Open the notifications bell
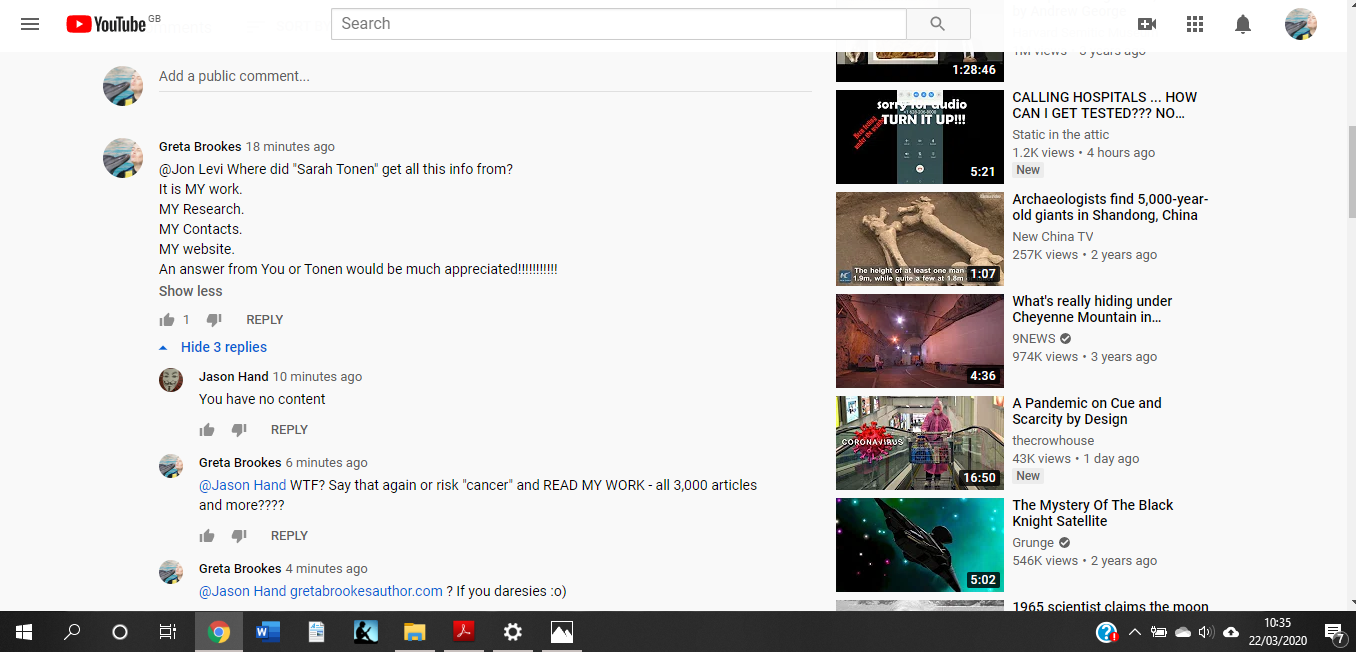 coord(1243,24)
